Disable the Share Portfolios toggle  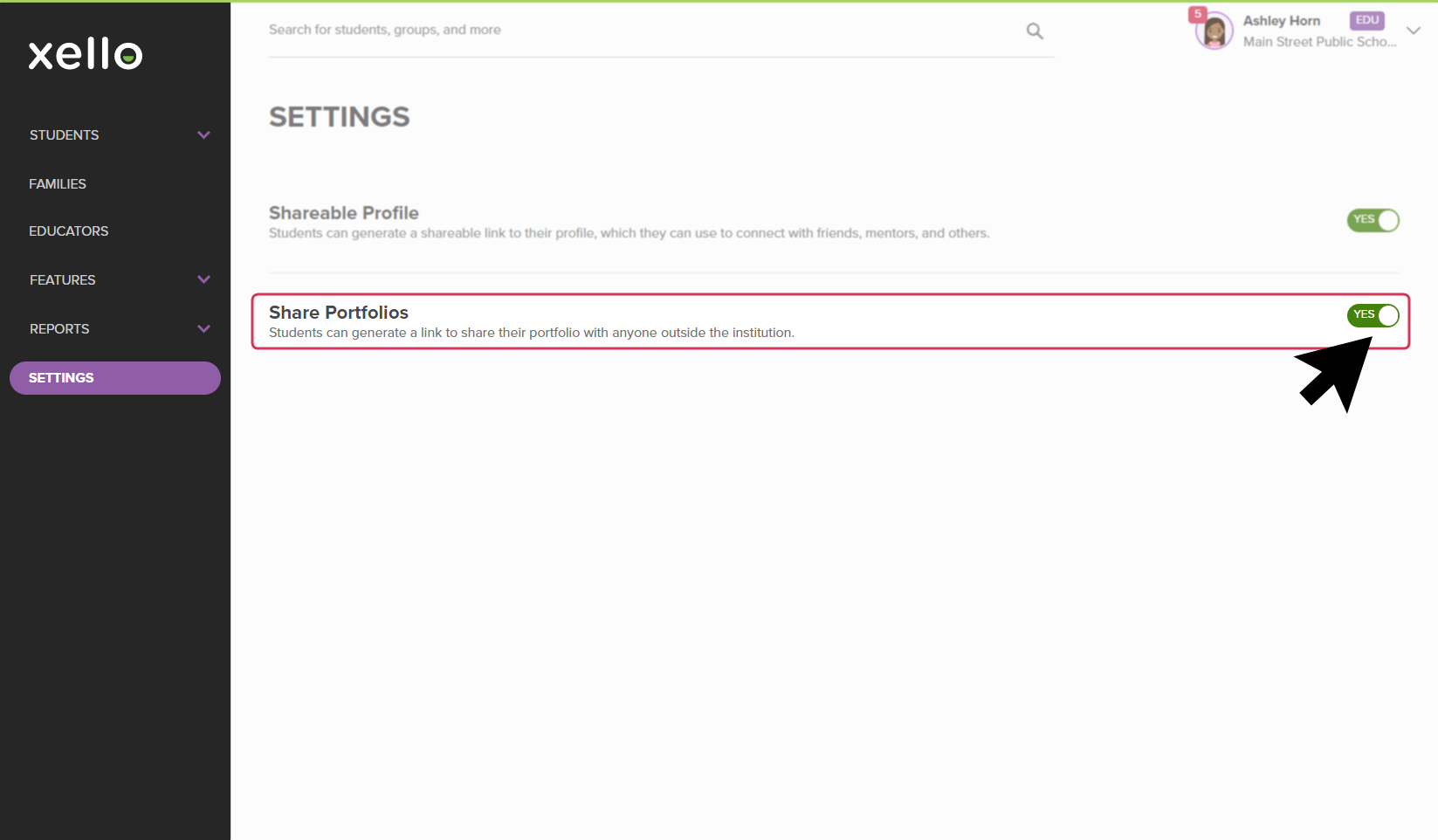1373,315
